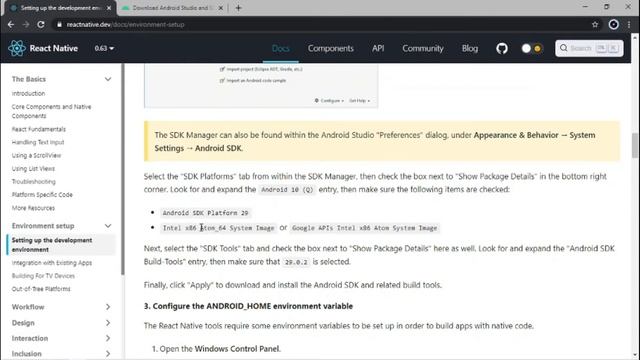The image size is (640, 360).
Task: Open Using List Views link
Action: pos(33,169)
